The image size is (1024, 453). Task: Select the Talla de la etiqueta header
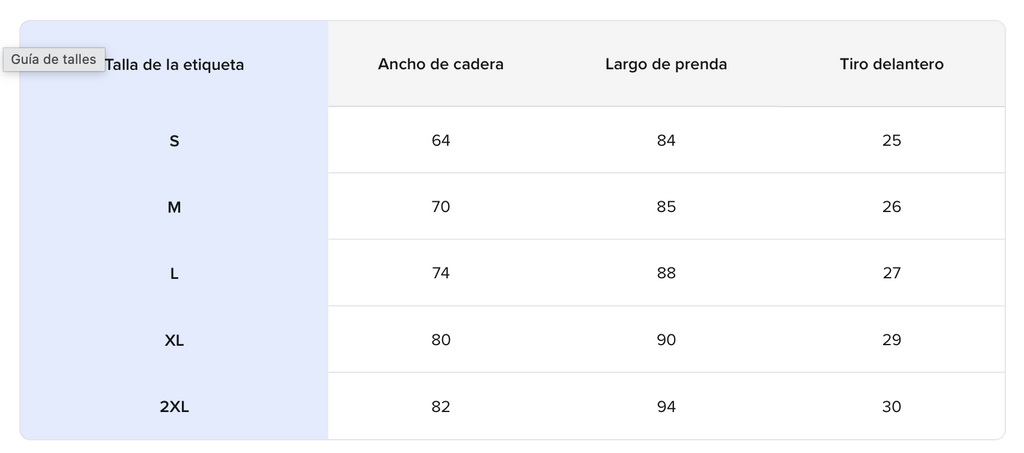coord(174,65)
